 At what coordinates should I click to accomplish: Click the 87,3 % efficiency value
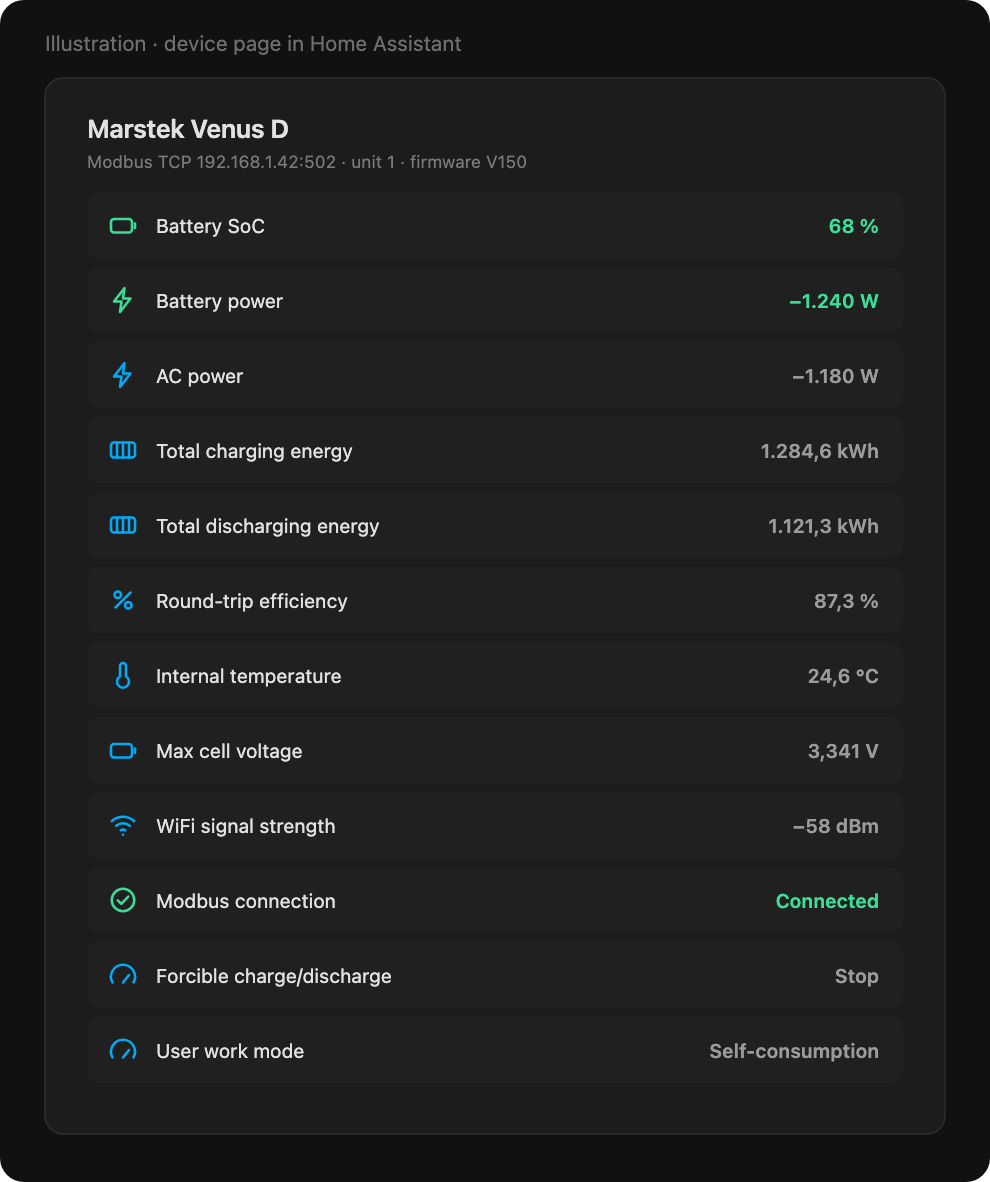(846, 602)
